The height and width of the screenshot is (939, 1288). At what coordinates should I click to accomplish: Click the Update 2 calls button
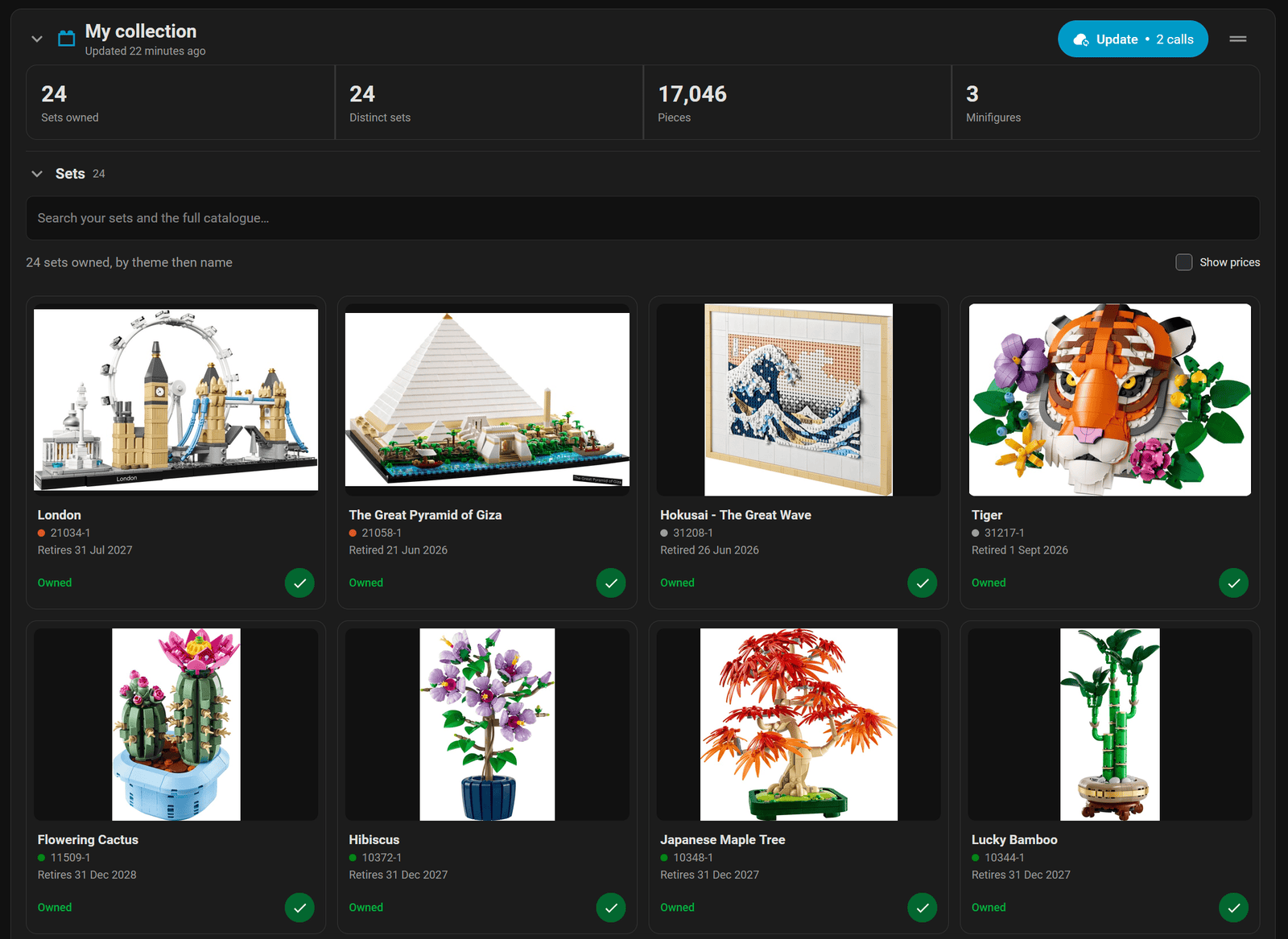pyautogui.click(x=1133, y=39)
